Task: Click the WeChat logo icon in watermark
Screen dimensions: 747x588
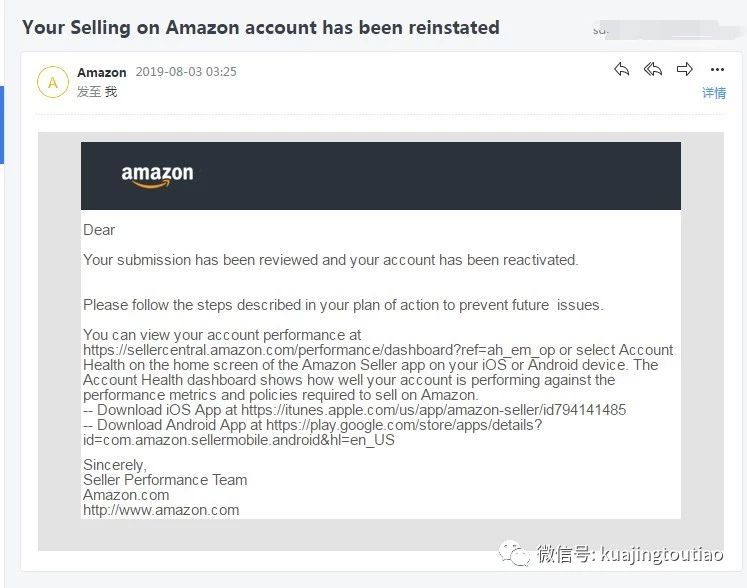Action: 514,553
